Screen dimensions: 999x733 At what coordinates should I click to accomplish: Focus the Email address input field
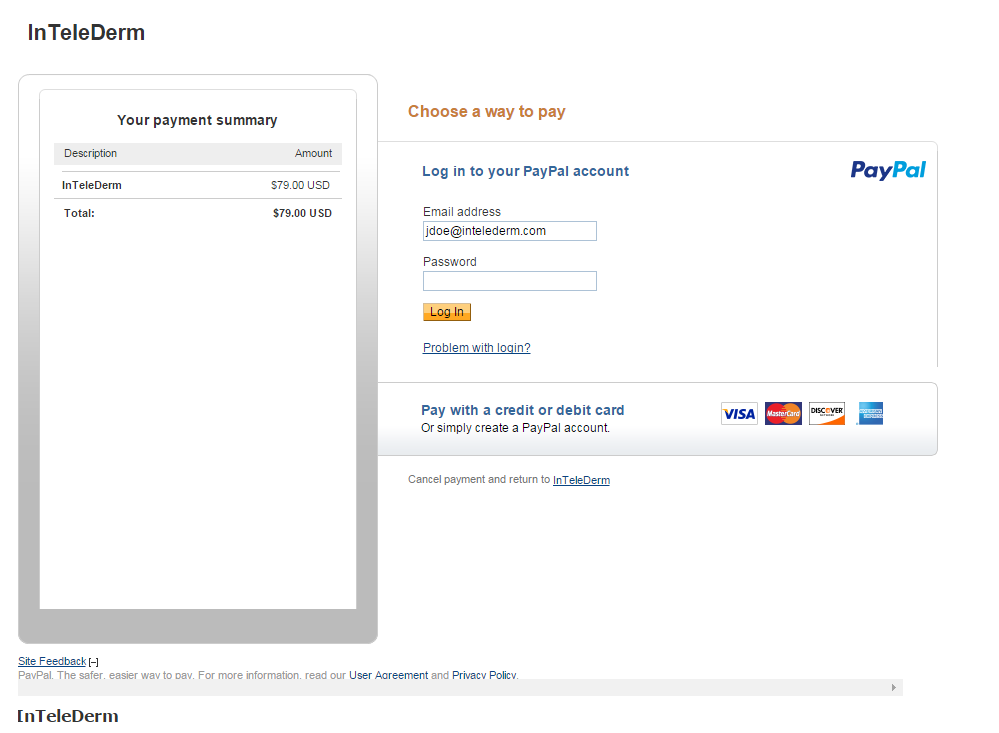(x=509, y=231)
